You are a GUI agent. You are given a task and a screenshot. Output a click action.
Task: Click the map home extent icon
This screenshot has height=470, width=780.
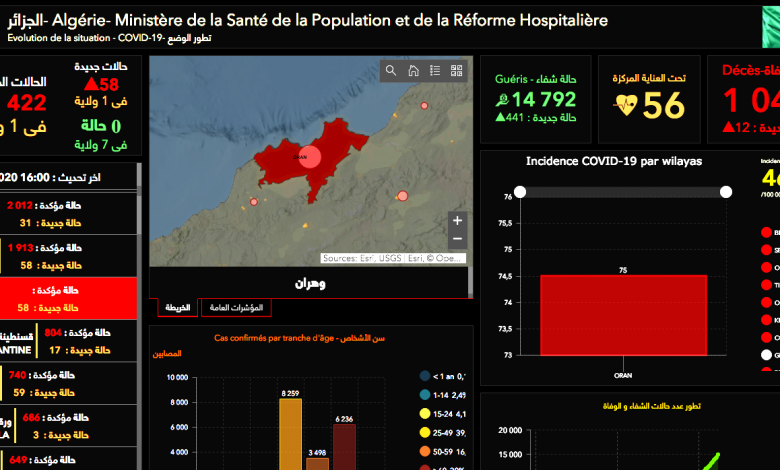413,71
